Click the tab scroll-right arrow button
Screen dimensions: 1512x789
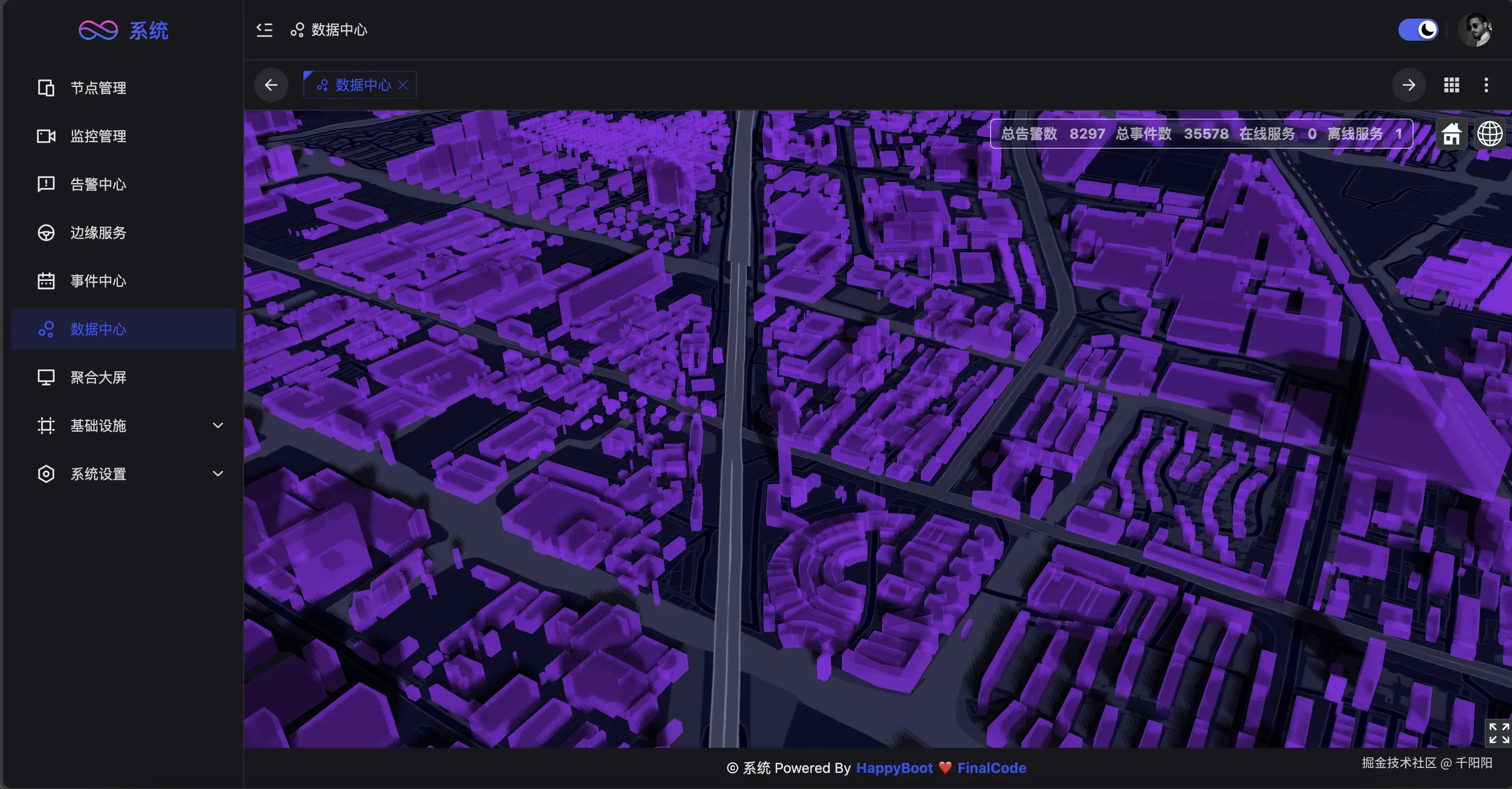(1409, 85)
